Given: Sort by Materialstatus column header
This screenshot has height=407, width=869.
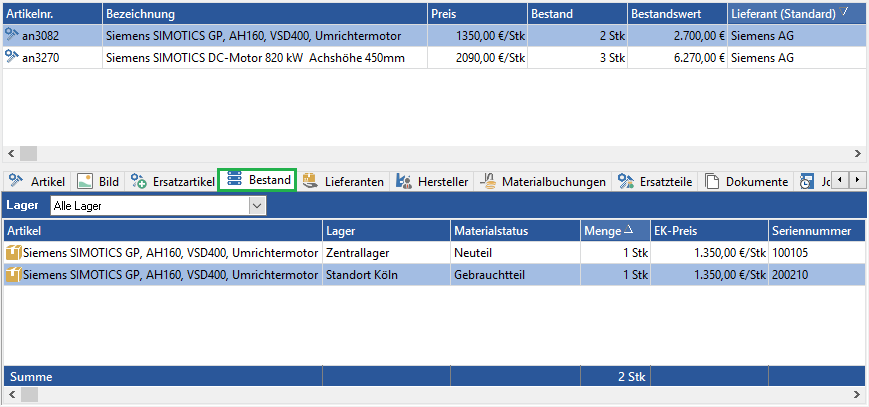Looking at the screenshot, I should click(516, 231).
